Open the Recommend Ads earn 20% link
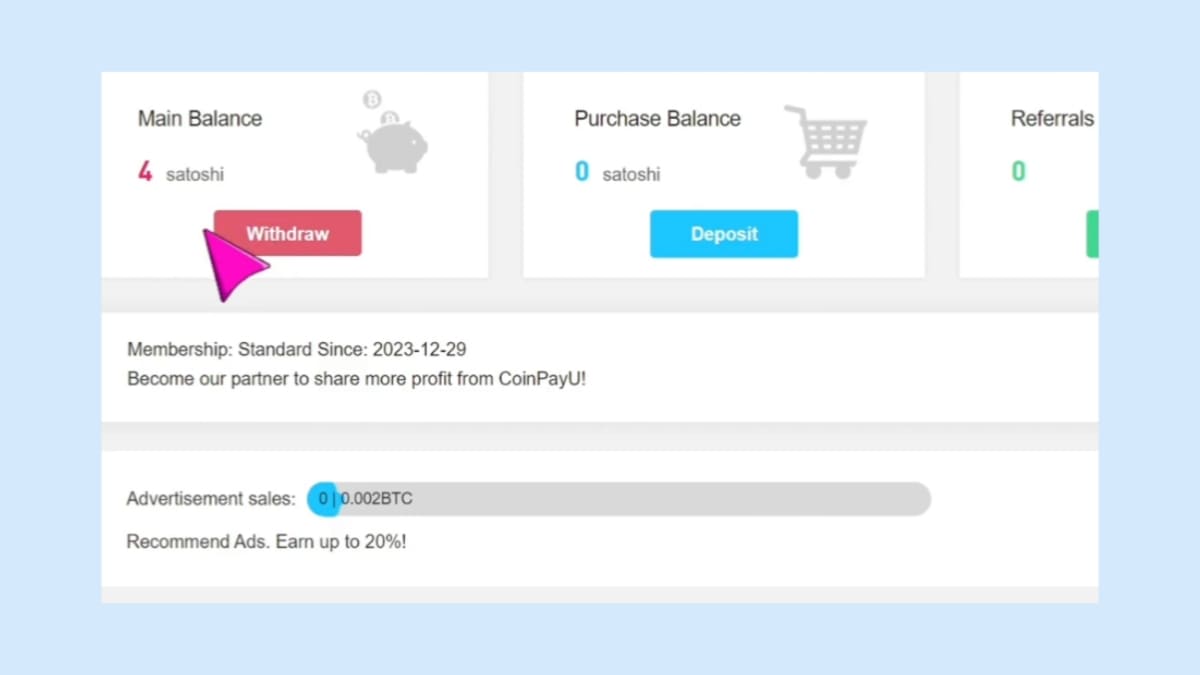The image size is (1200, 675). point(266,542)
